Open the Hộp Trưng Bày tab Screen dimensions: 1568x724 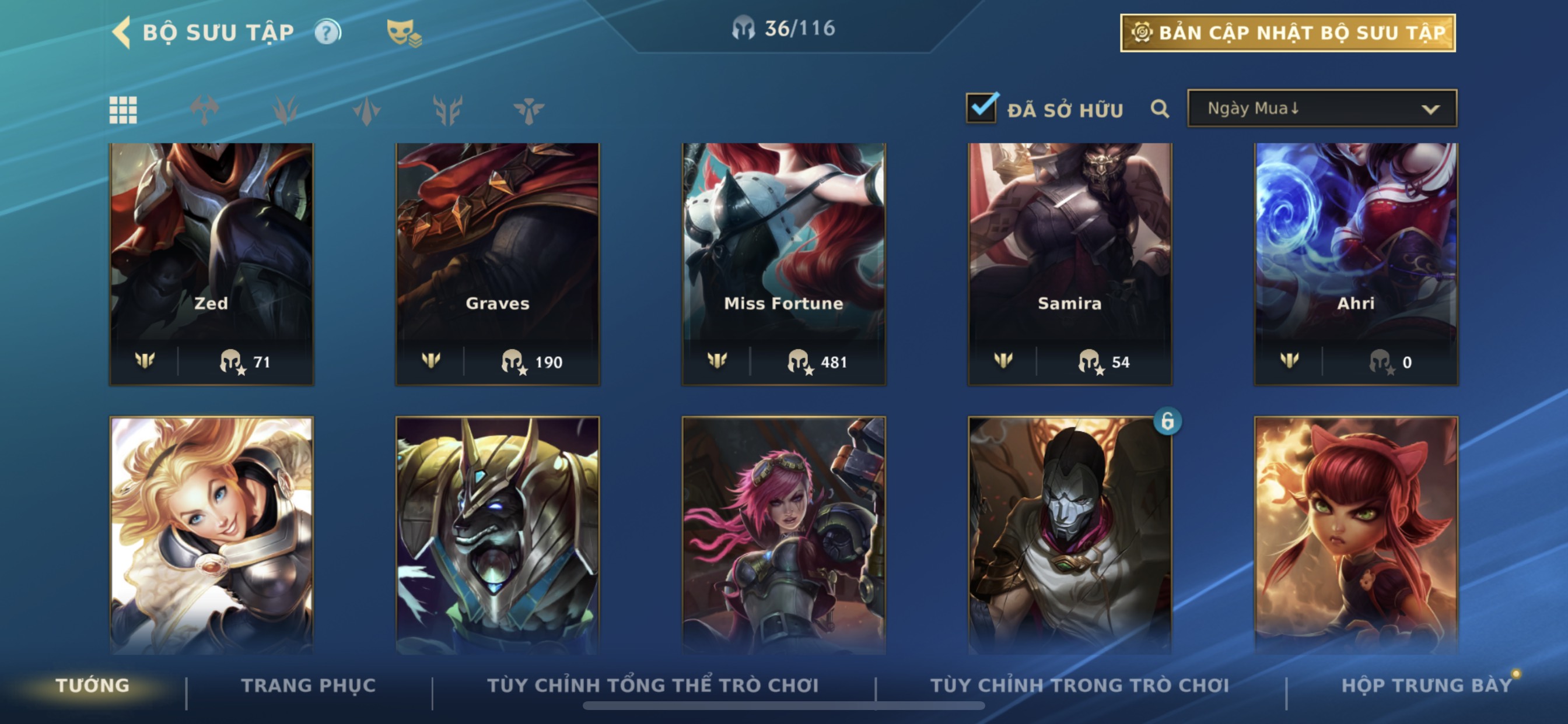pyautogui.click(x=1427, y=685)
